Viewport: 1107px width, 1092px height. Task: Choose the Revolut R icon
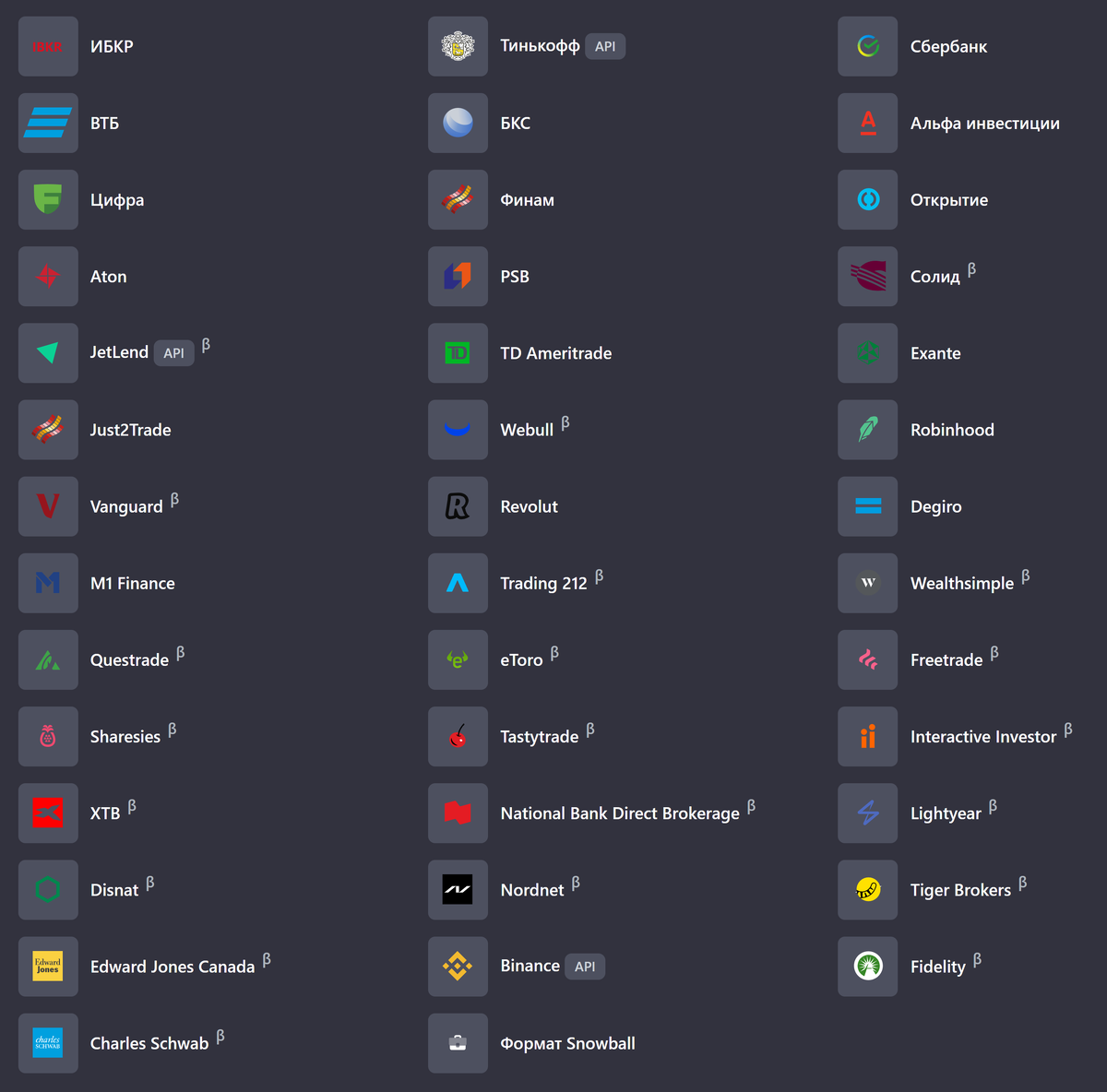tap(458, 505)
